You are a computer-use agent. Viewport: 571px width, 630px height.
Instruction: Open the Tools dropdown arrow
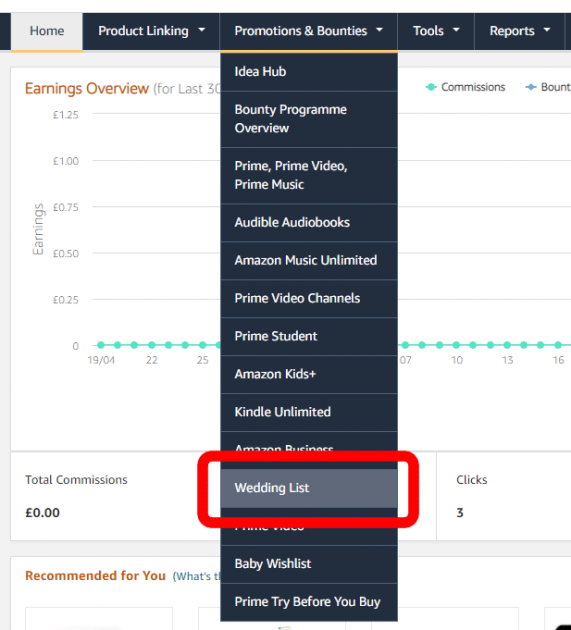pos(456,30)
